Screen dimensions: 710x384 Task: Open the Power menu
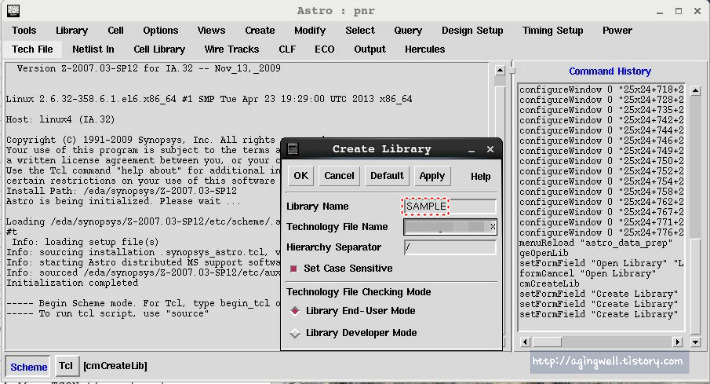point(617,31)
